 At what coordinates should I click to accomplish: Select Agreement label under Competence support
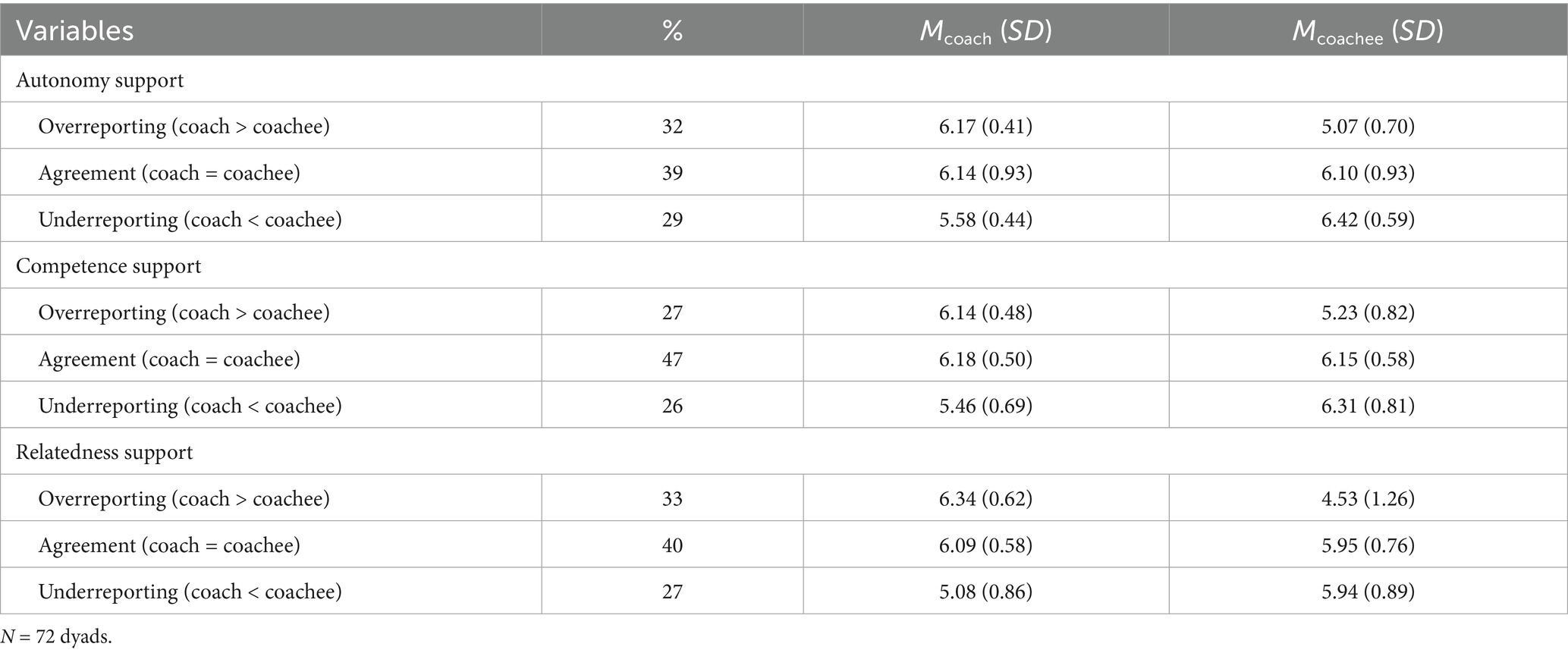(169, 359)
